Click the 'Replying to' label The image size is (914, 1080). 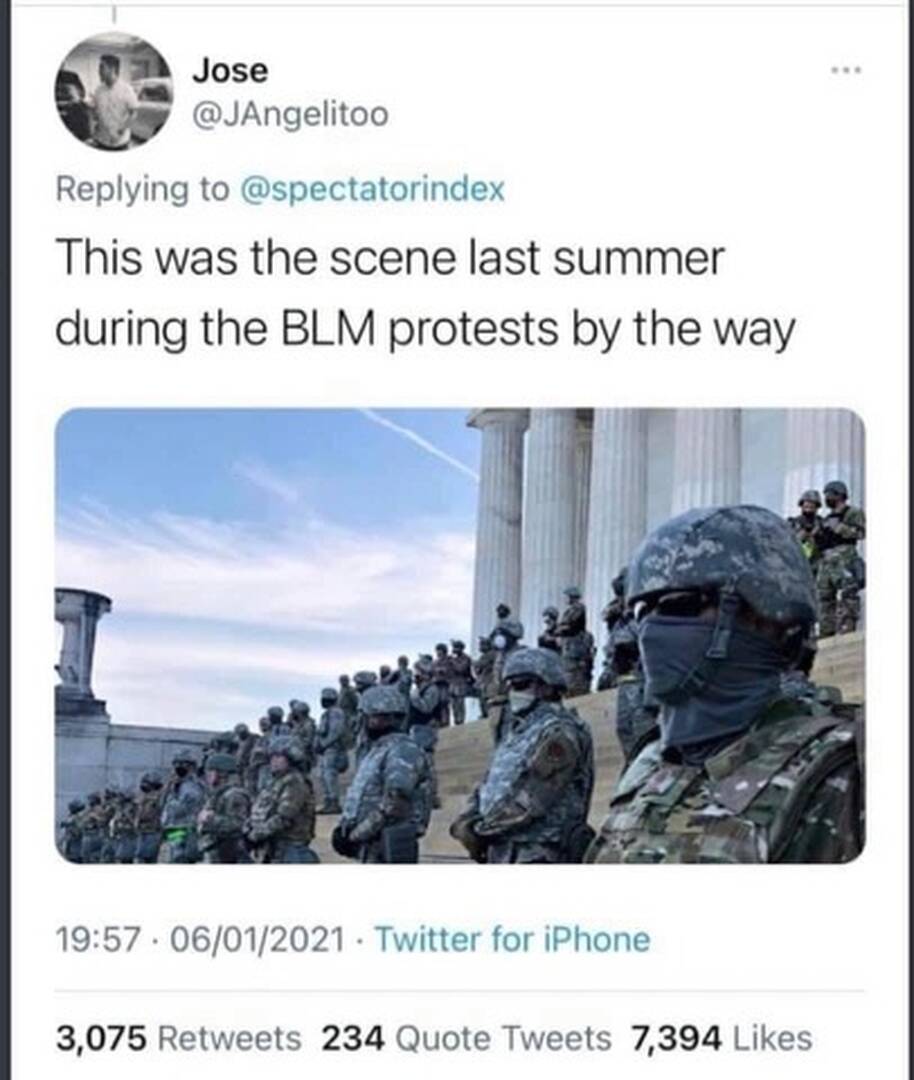[143, 188]
